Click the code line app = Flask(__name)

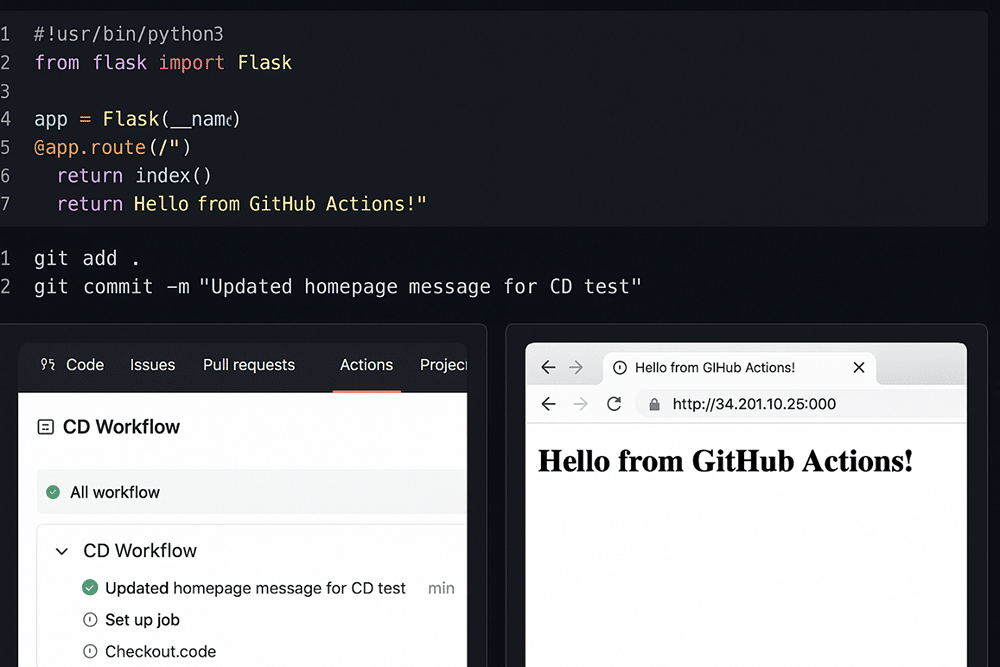click(137, 119)
